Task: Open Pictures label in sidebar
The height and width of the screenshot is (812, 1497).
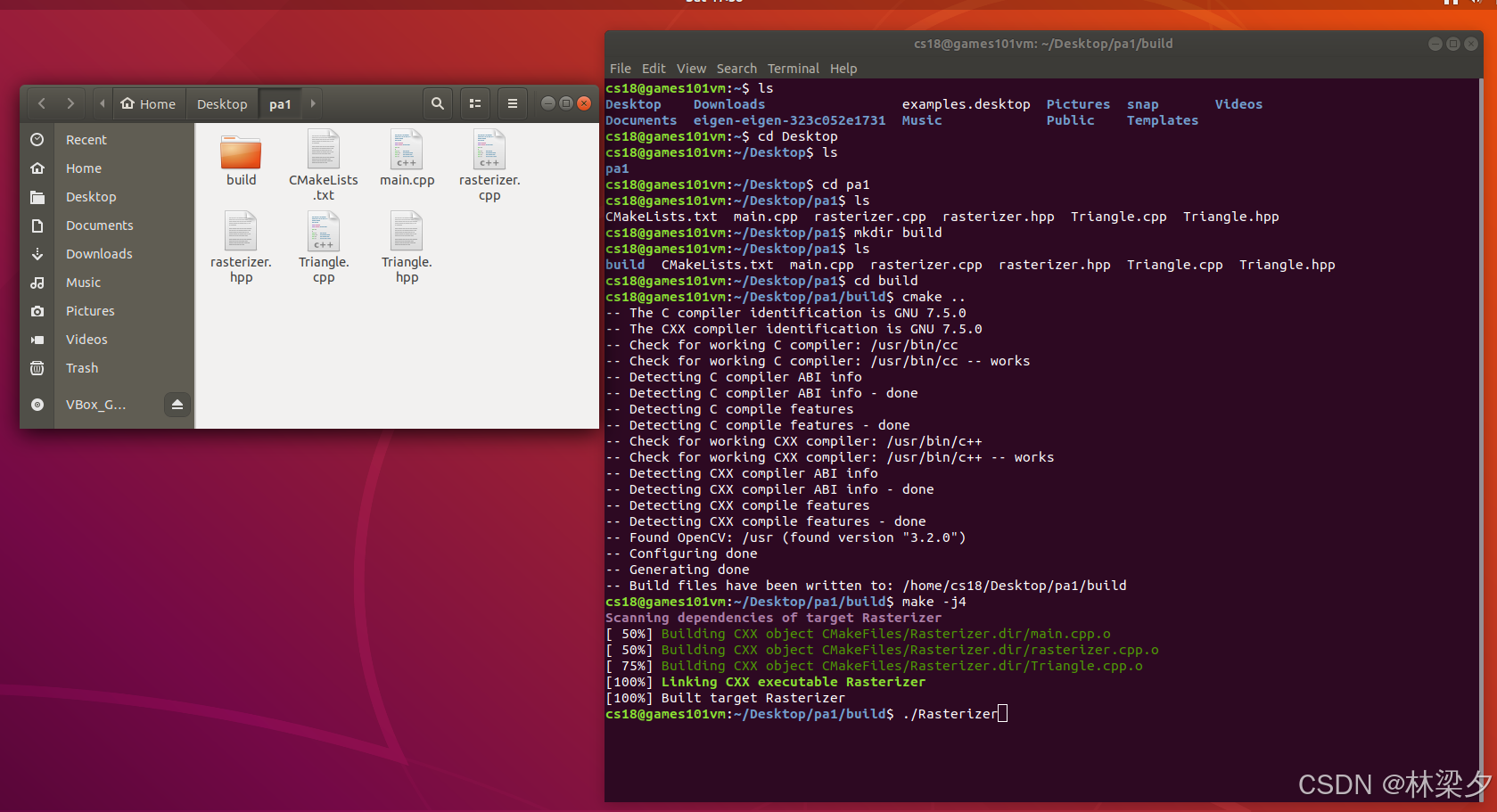Action: 90,311
